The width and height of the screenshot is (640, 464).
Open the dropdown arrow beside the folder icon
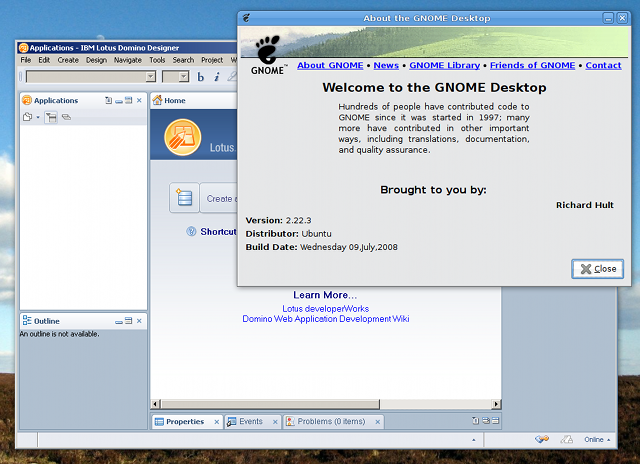click(38, 118)
